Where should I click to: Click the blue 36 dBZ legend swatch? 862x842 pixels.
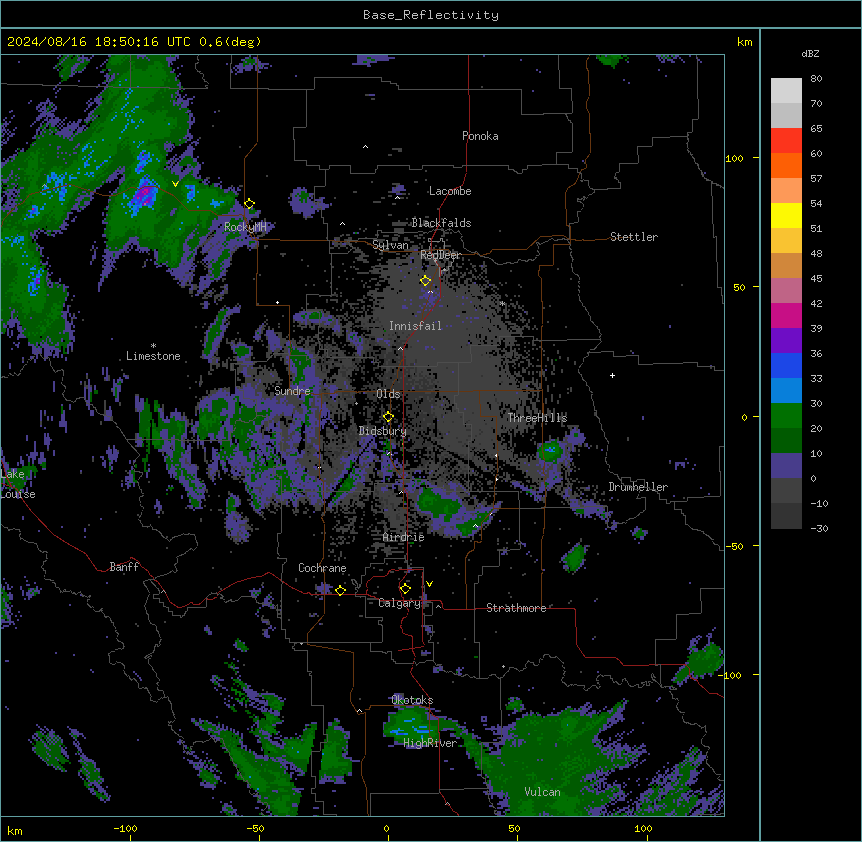[786, 365]
